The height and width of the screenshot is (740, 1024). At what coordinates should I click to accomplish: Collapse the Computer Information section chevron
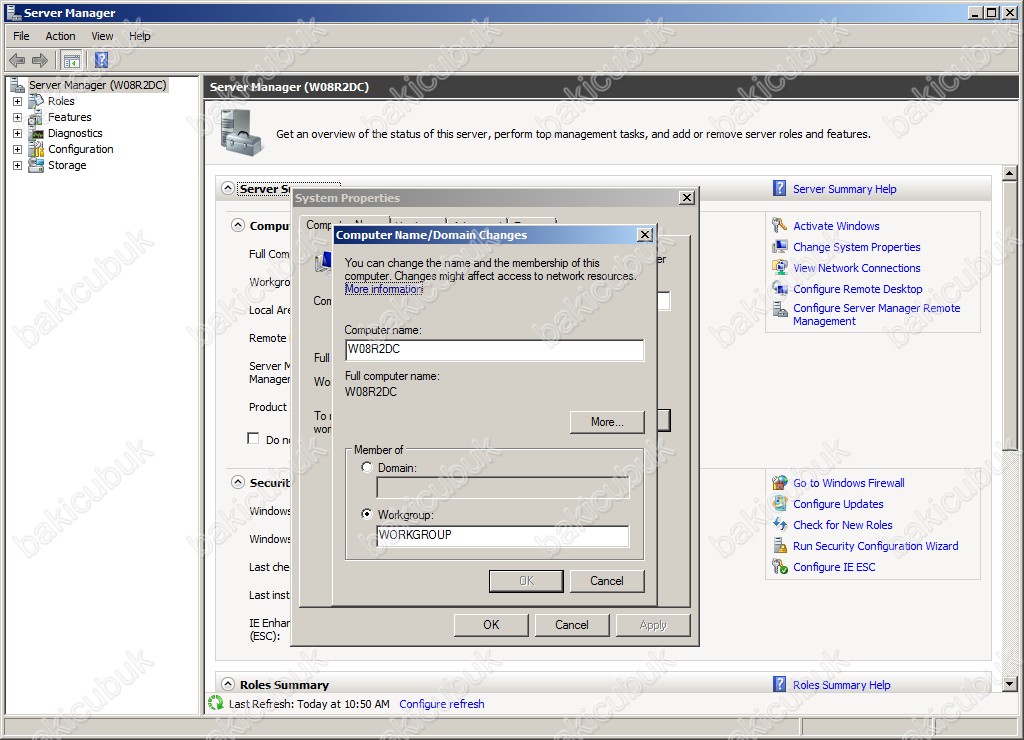pyautogui.click(x=238, y=225)
